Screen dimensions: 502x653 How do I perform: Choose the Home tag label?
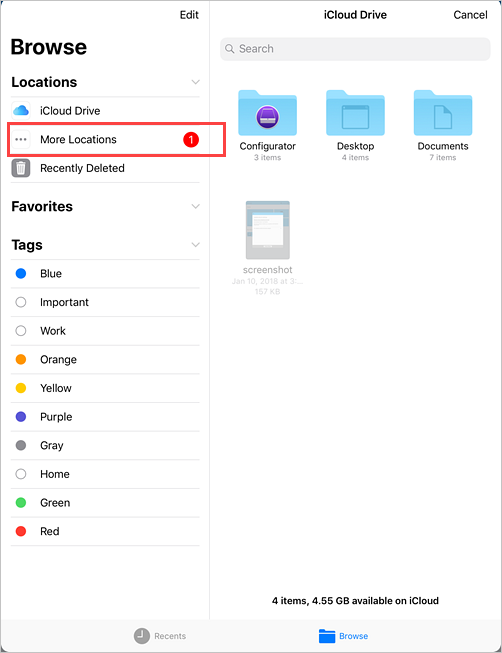point(55,474)
